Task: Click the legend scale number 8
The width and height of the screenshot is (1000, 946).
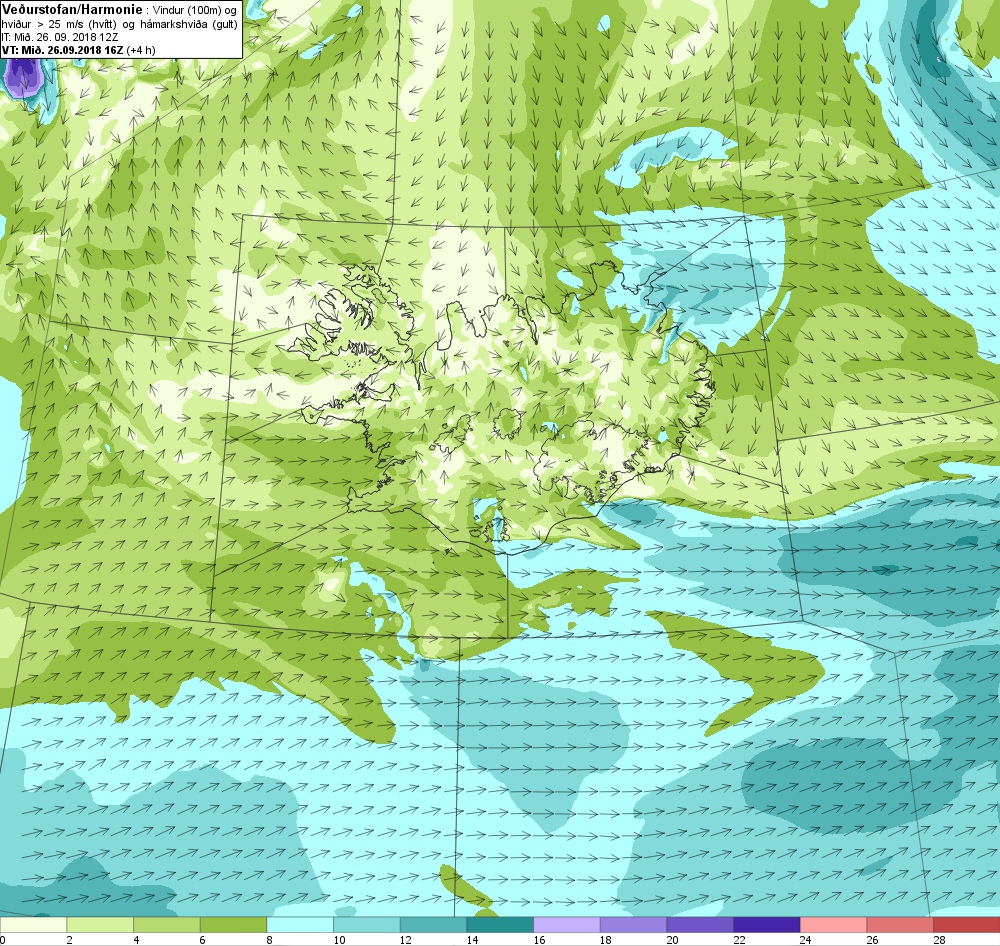Action: coord(270,940)
